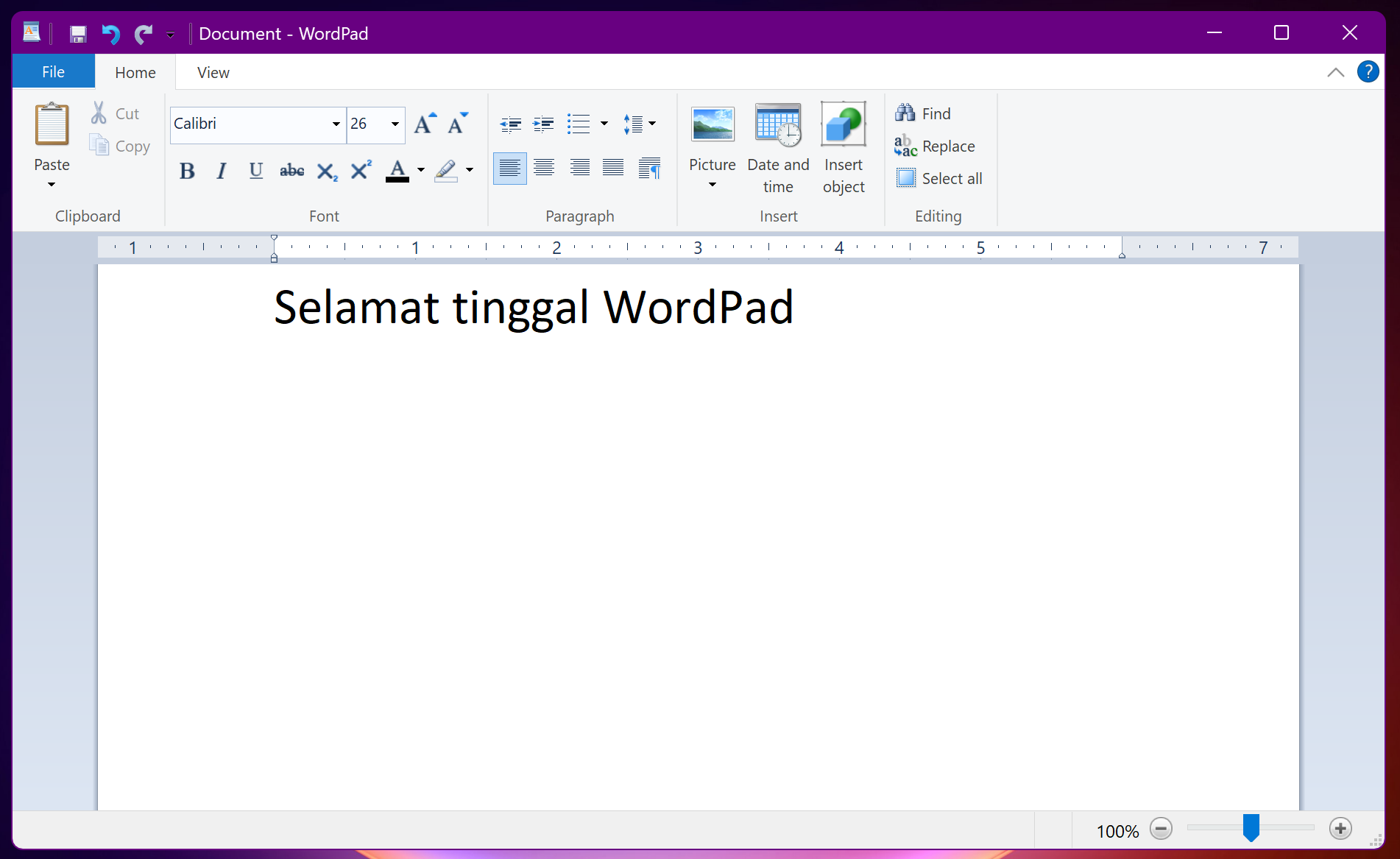
Task: Open the font family dropdown
Action: click(335, 124)
